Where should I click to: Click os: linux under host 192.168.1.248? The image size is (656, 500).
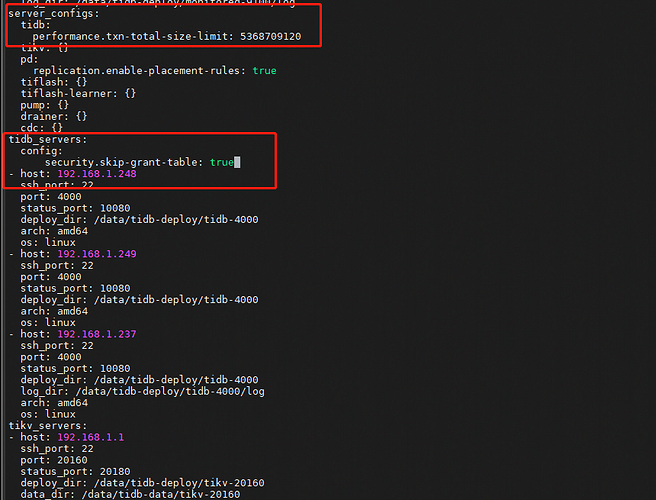[x=48, y=242]
